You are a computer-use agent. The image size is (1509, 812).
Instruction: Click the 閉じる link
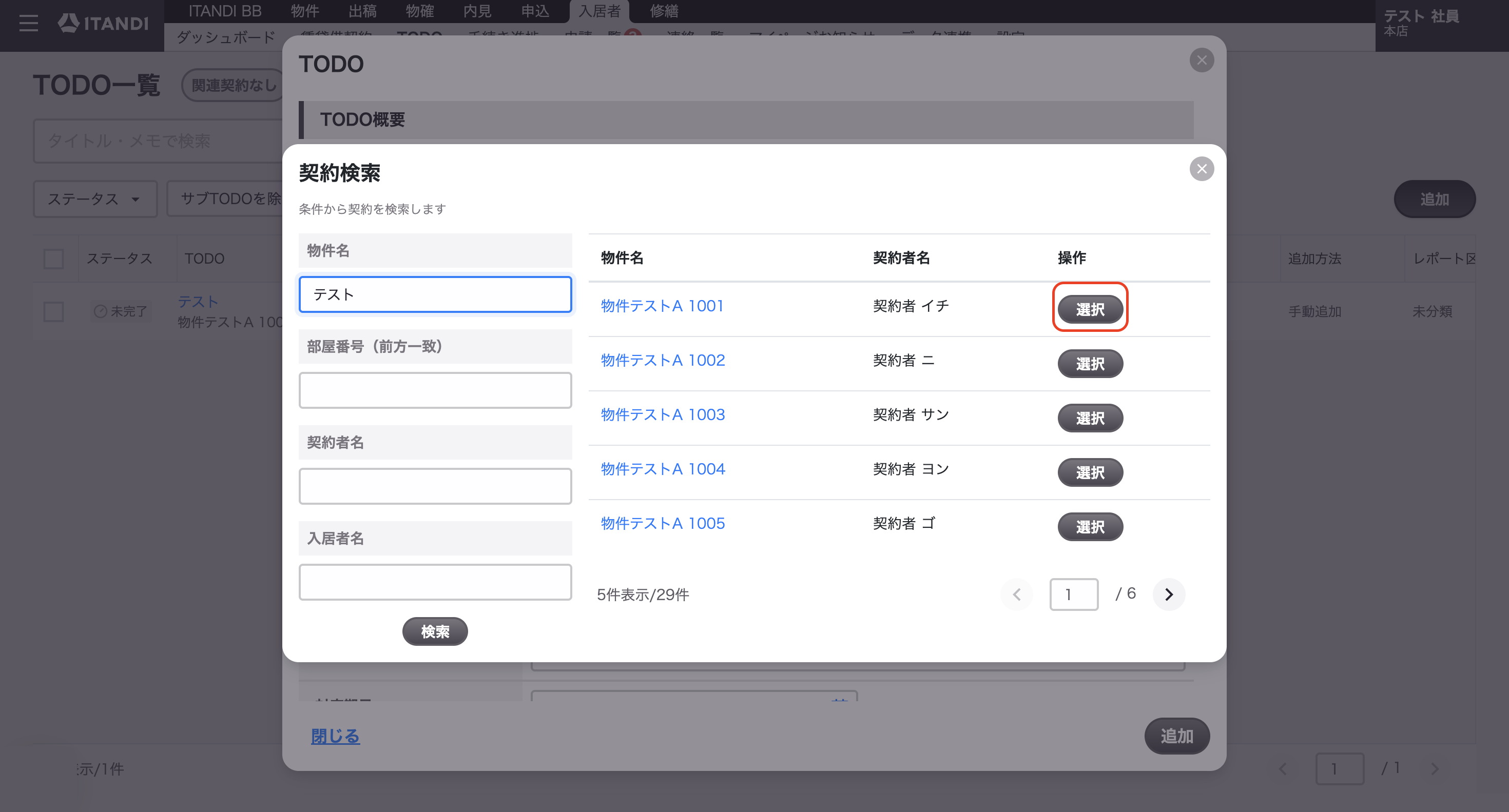(x=335, y=736)
